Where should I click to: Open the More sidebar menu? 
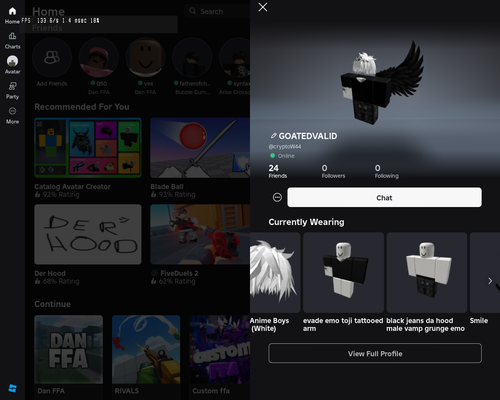coord(12,115)
